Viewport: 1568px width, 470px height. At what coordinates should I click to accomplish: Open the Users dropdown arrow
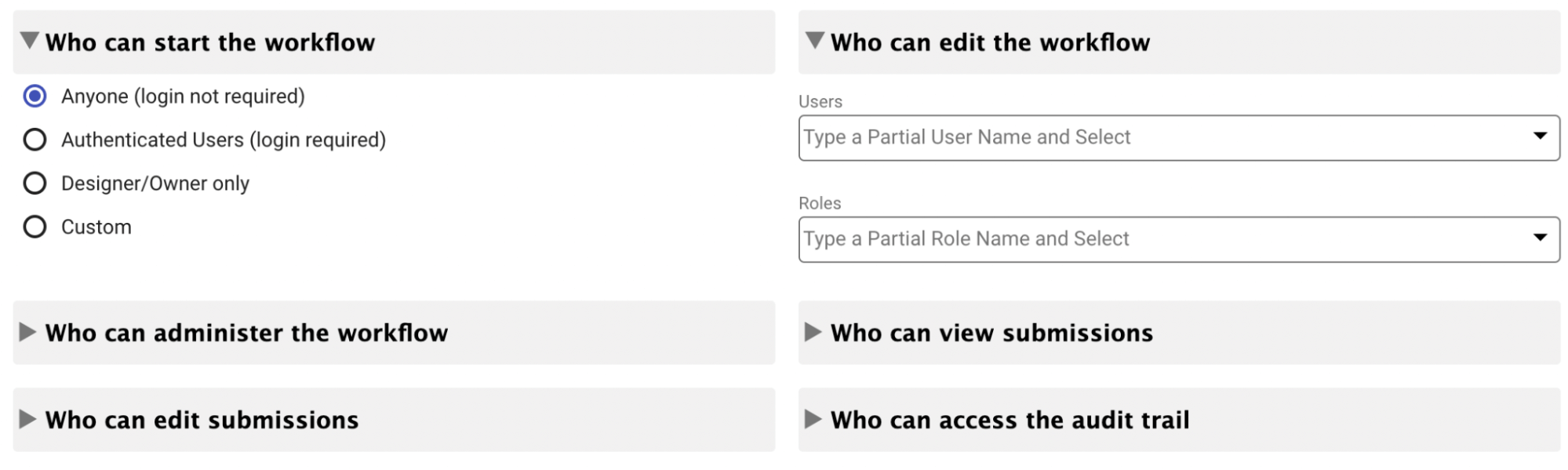point(1540,136)
